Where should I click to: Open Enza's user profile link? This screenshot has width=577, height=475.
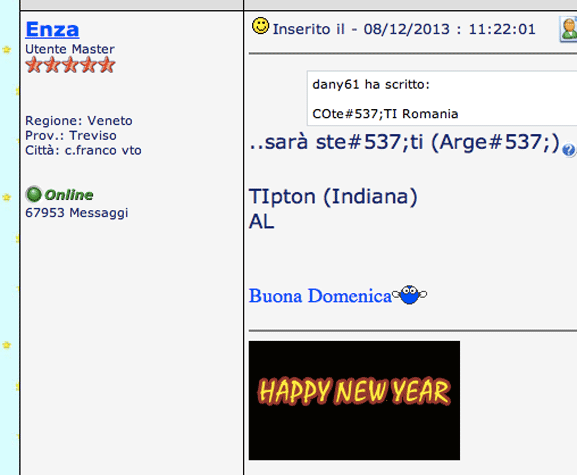52,29
